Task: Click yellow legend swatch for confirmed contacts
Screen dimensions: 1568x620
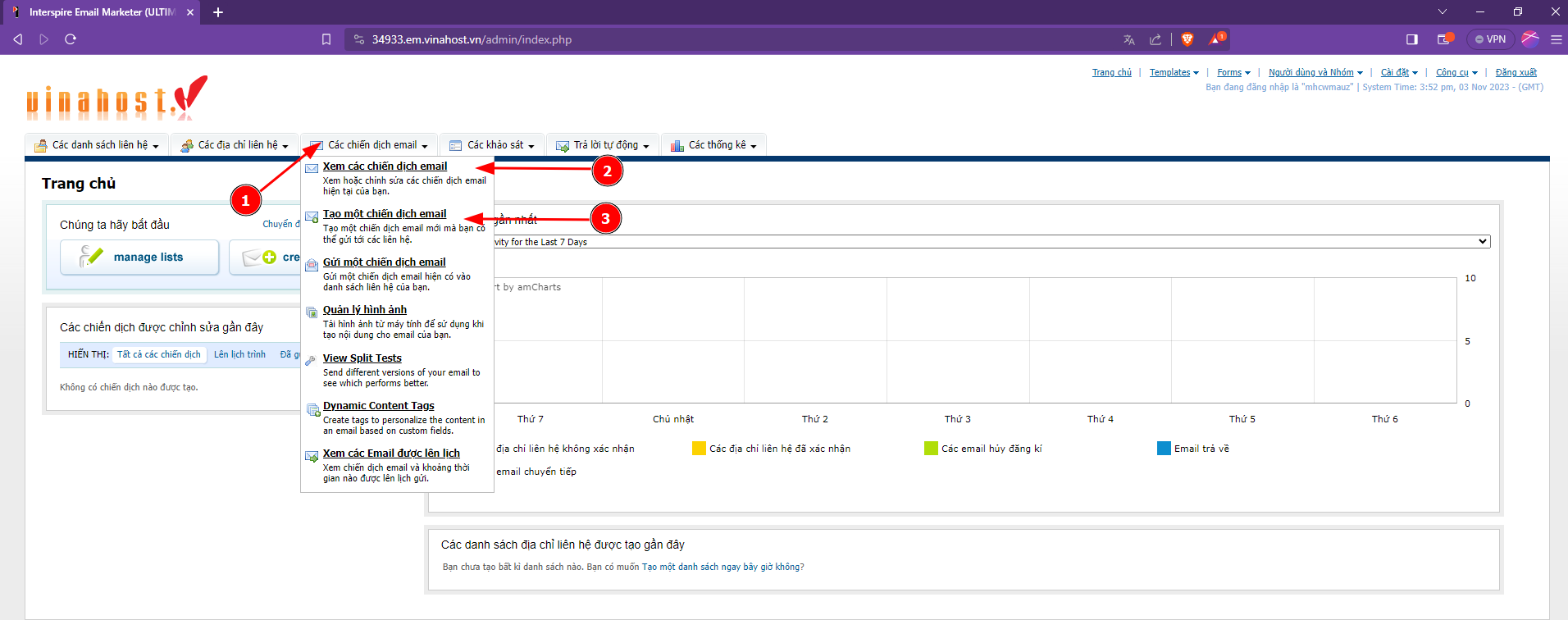Action: (x=699, y=449)
